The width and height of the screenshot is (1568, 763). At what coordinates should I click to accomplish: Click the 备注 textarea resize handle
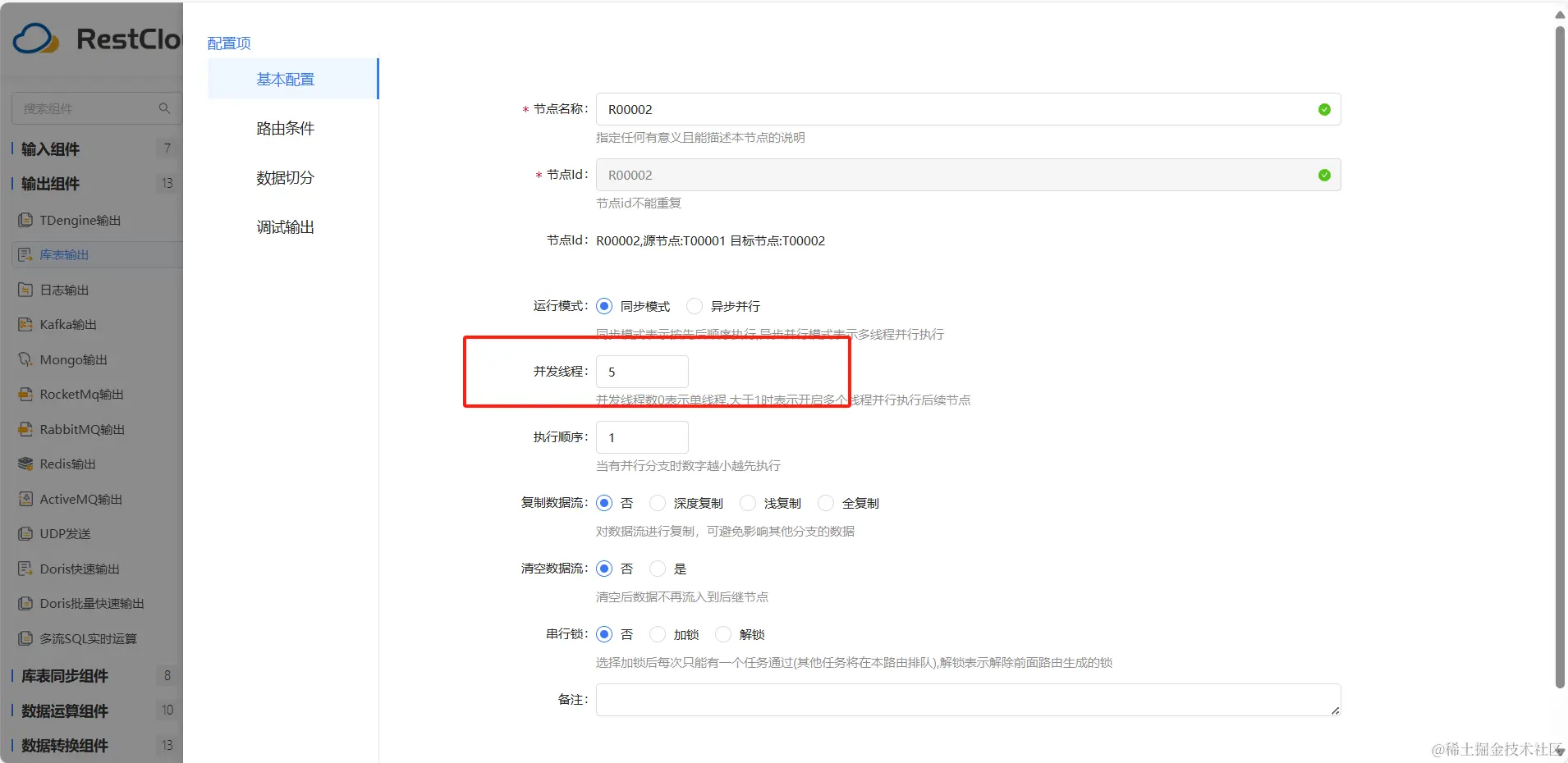point(1335,710)
